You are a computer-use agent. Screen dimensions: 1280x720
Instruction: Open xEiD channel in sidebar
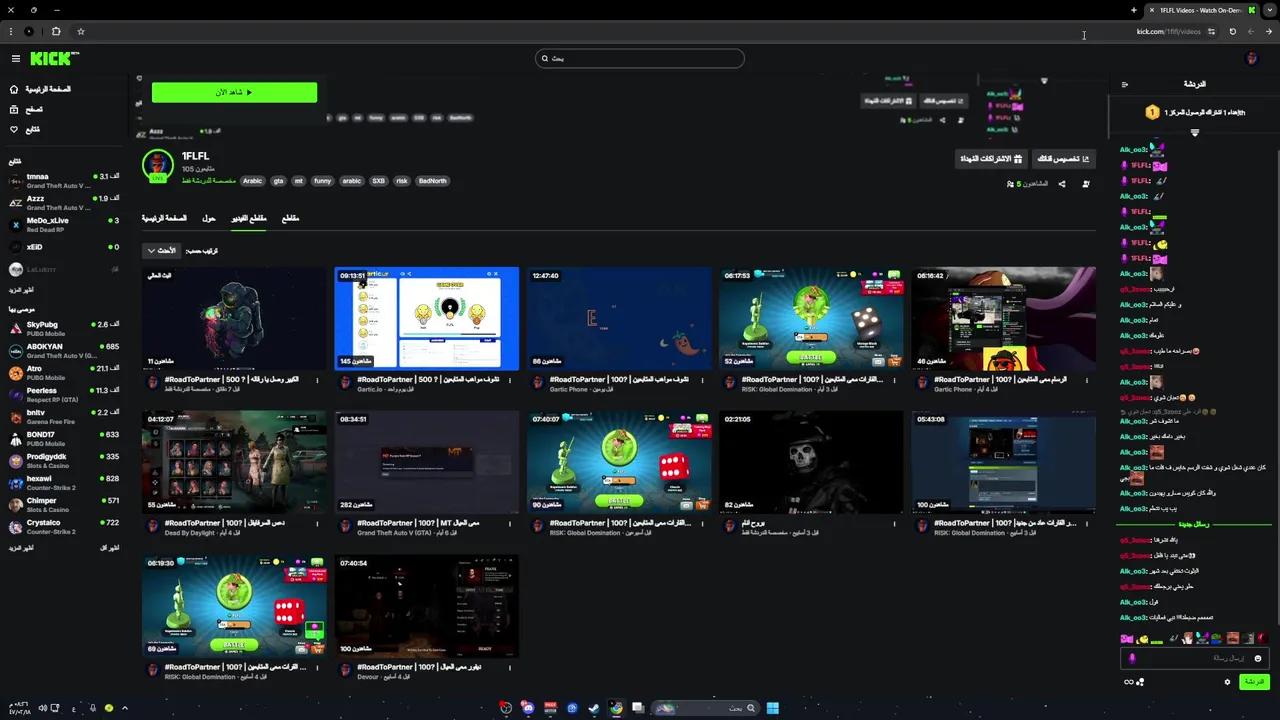tap(63, 247)
